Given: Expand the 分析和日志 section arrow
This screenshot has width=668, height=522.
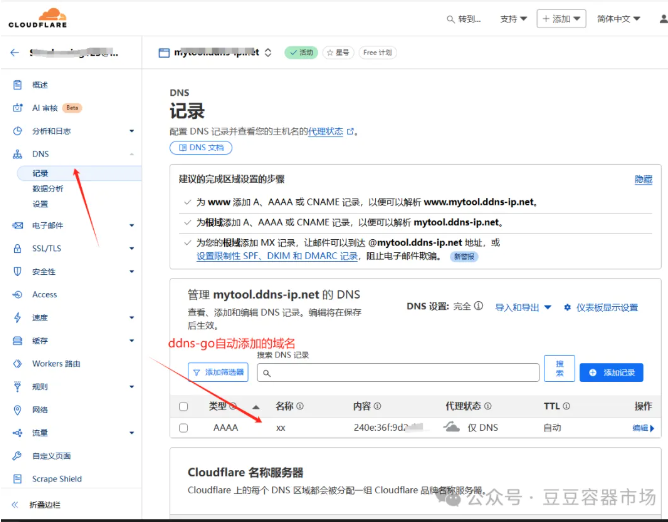Looking at the screenshot, I should pos(132,131).
